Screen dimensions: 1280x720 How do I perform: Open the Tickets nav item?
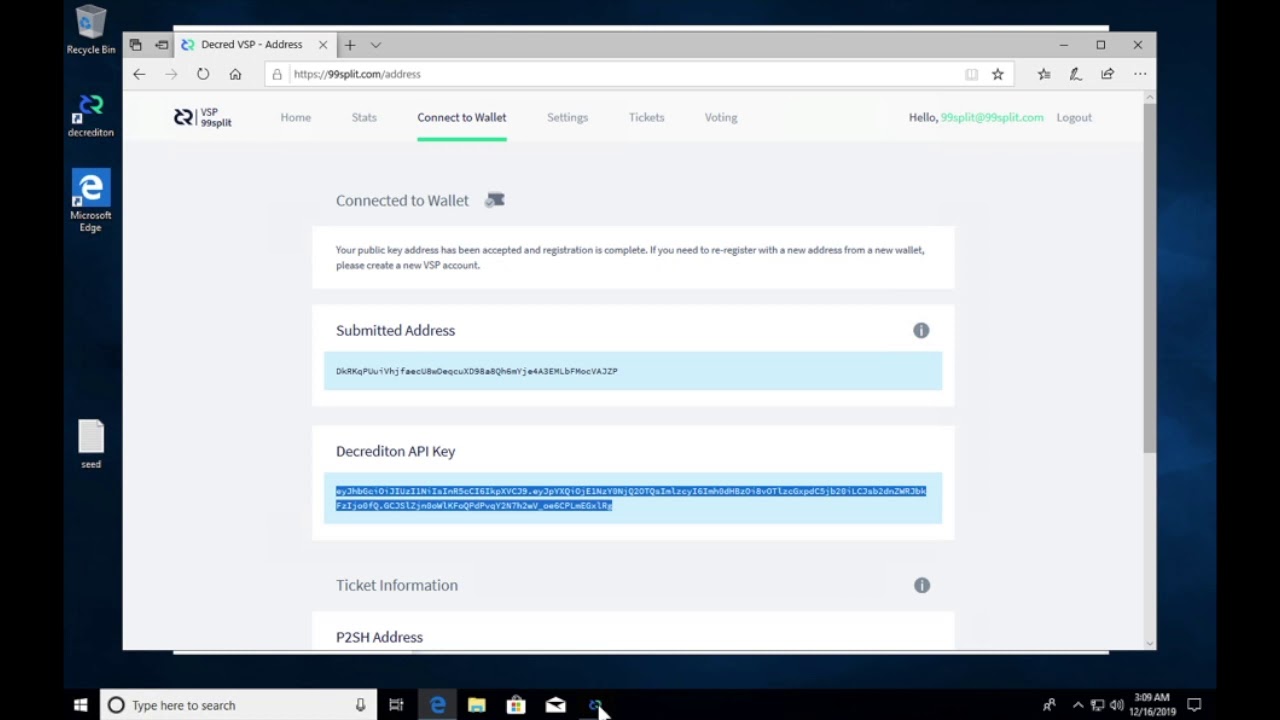tap(646, 117)
